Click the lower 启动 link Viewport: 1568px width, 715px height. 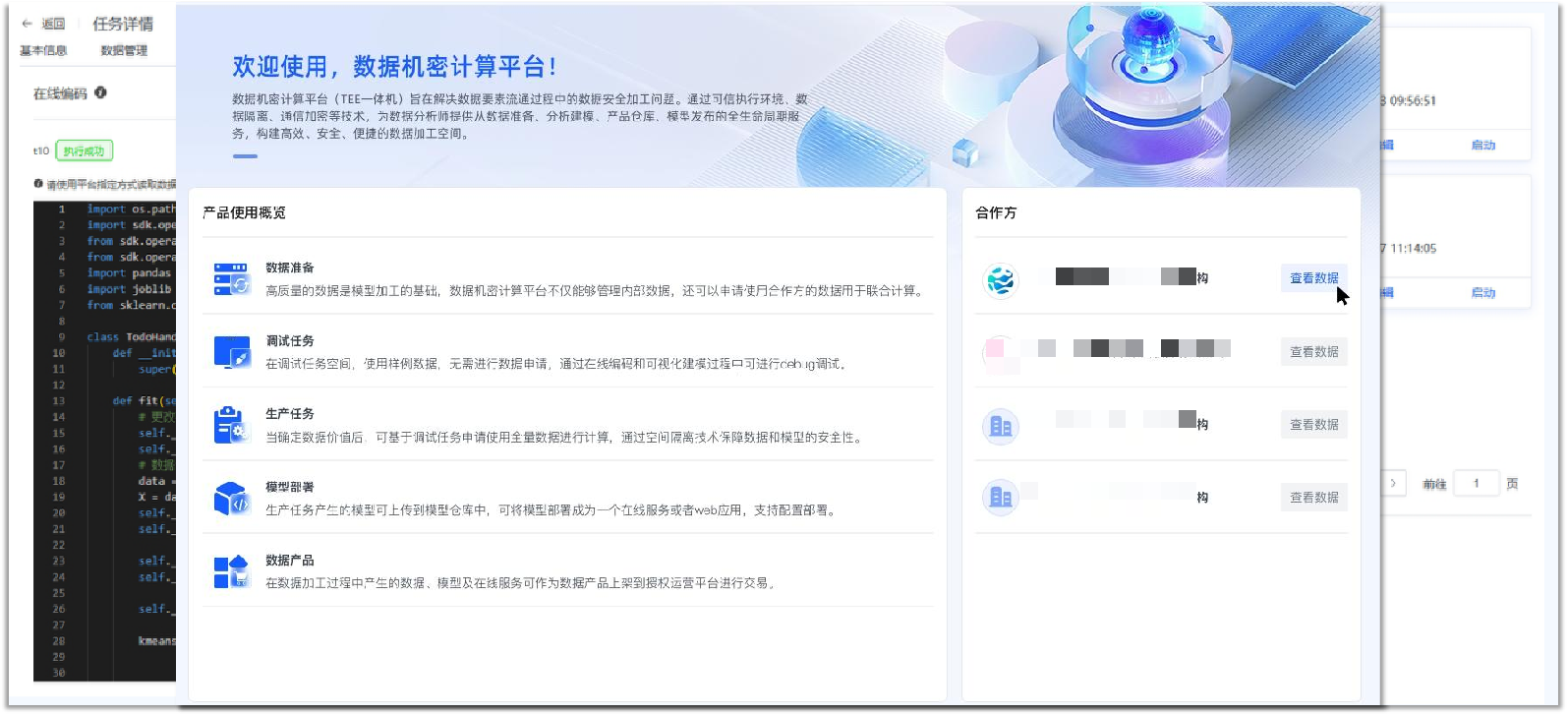[1482, 292]
